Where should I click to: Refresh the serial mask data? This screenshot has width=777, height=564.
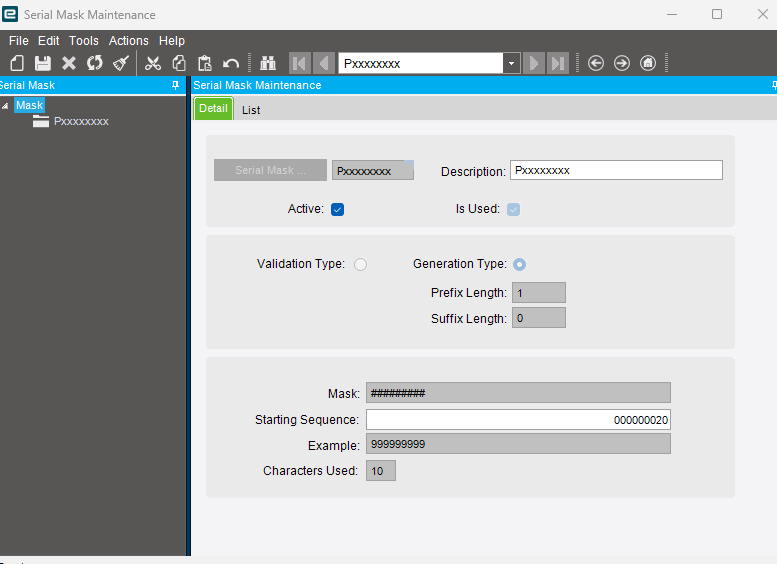[94, 63]
